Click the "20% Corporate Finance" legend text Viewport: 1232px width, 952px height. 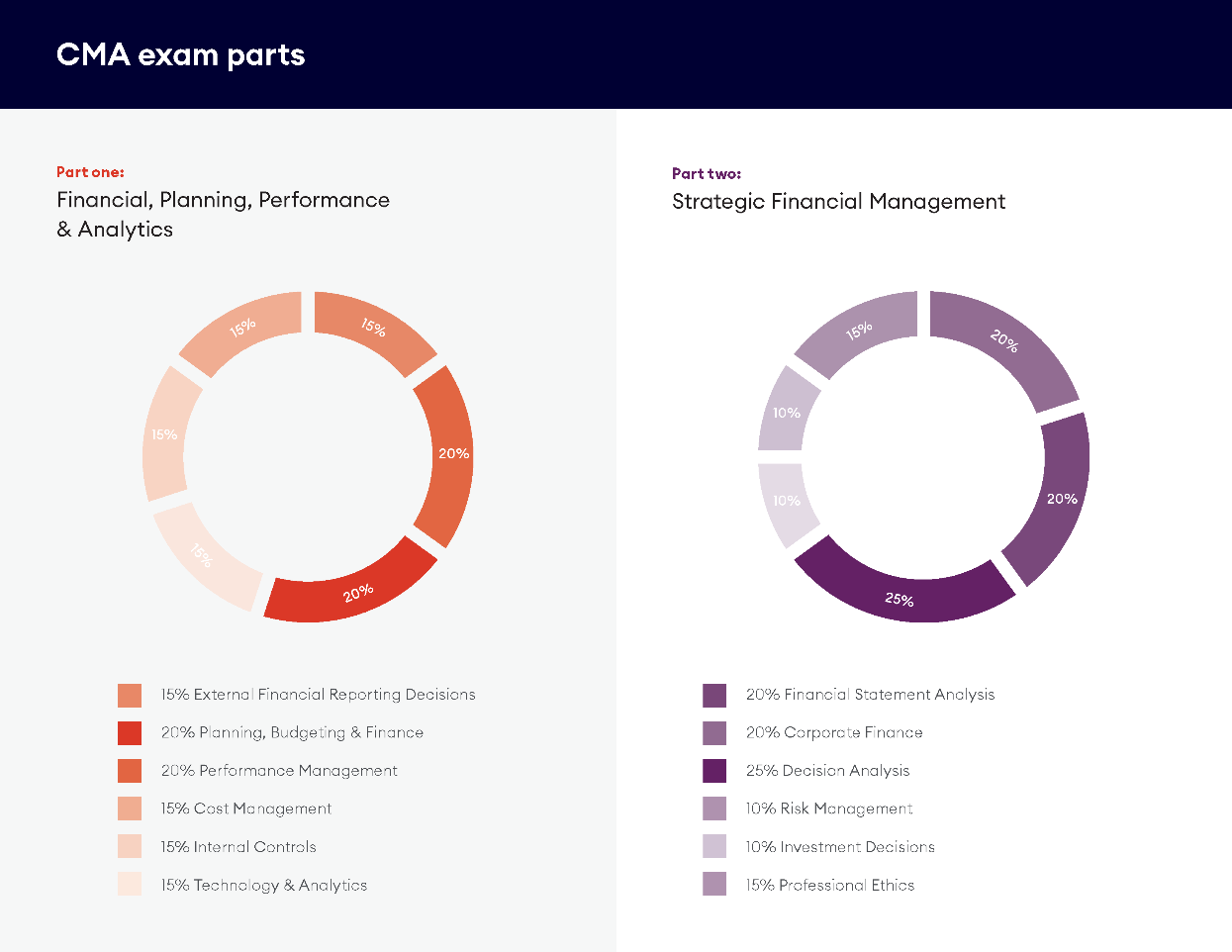point(834,733)
